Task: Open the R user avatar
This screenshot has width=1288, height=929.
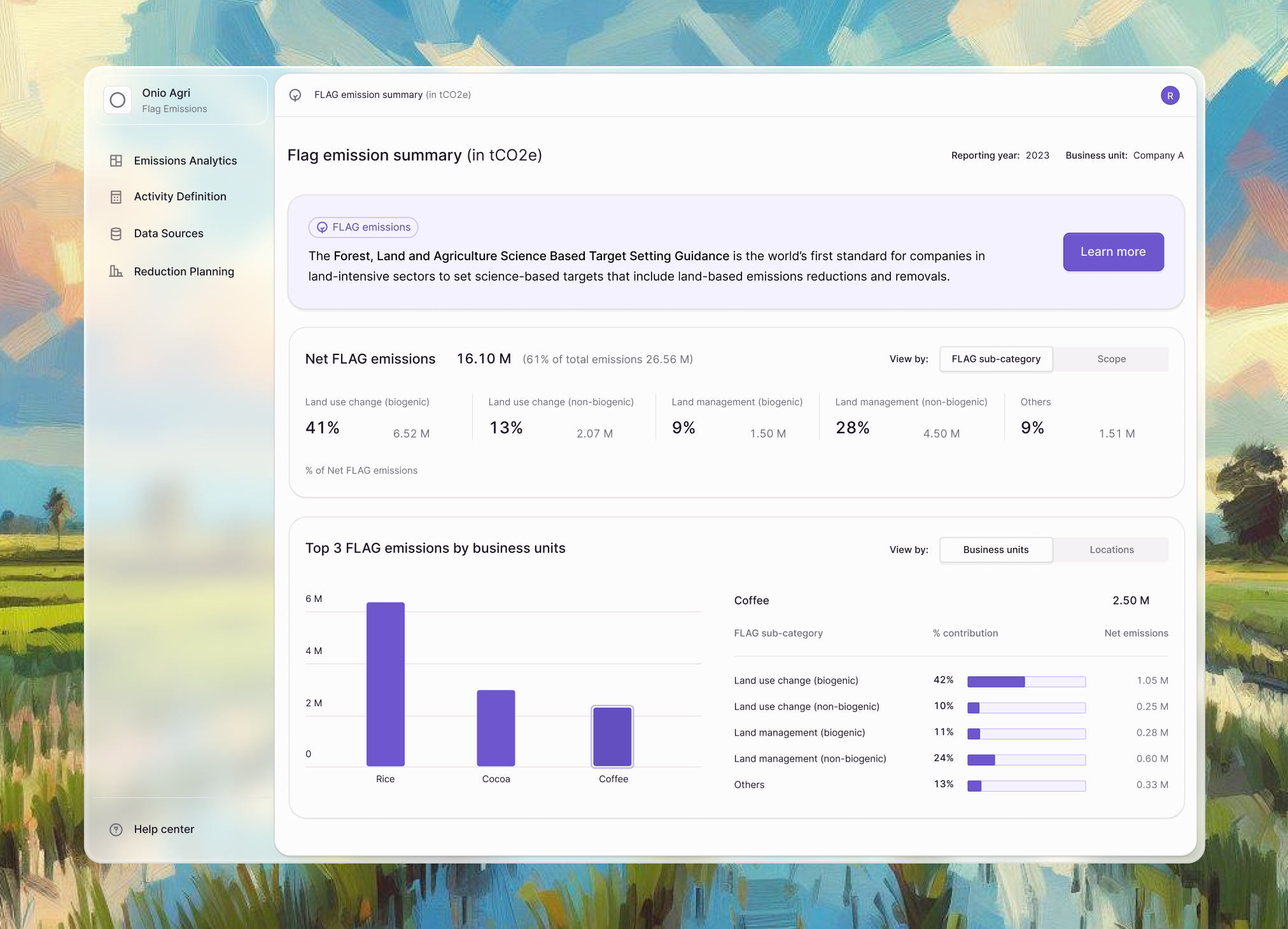Action: click(1170, 95)
